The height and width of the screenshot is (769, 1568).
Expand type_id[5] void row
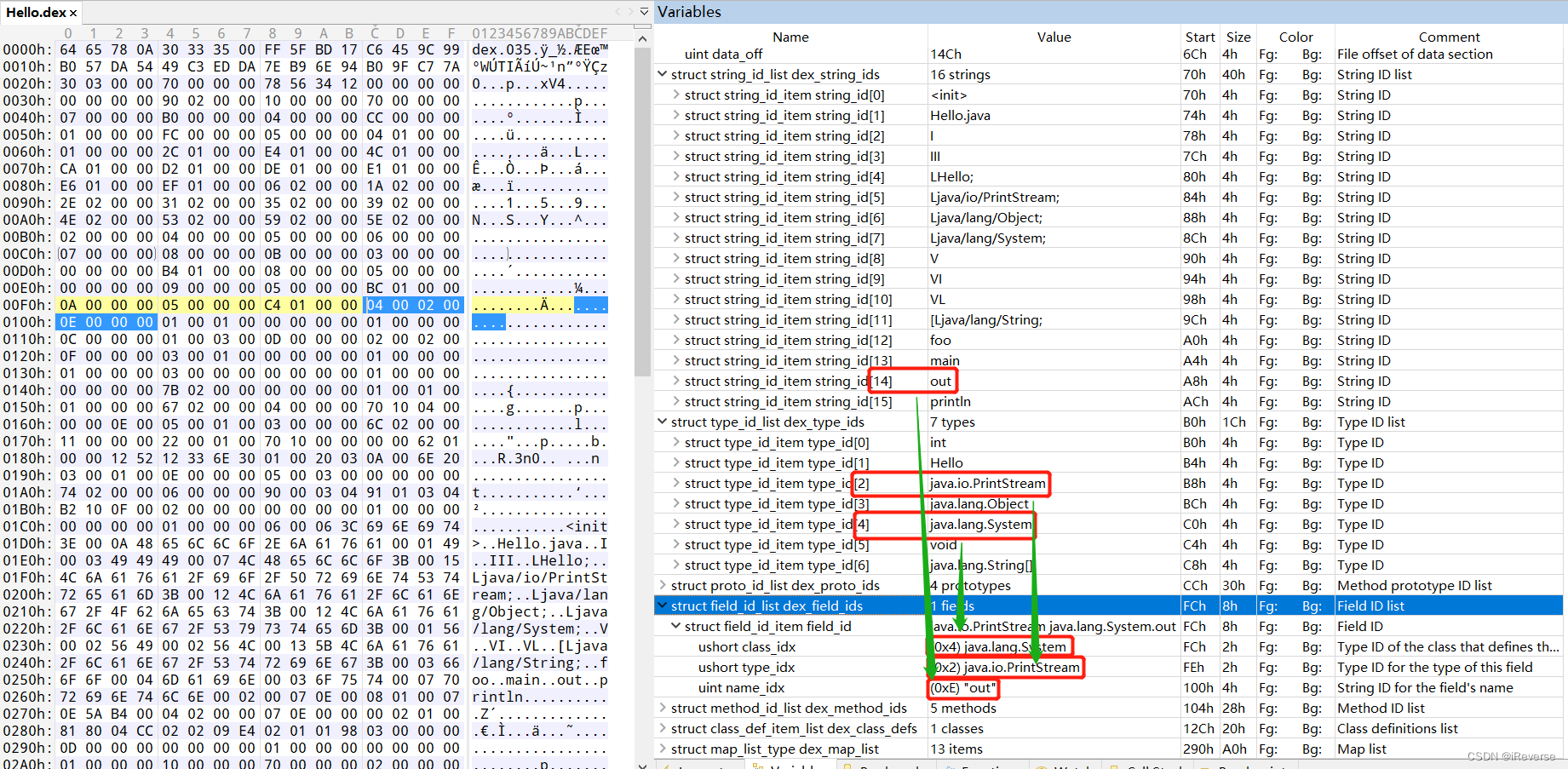pos(675,544)
